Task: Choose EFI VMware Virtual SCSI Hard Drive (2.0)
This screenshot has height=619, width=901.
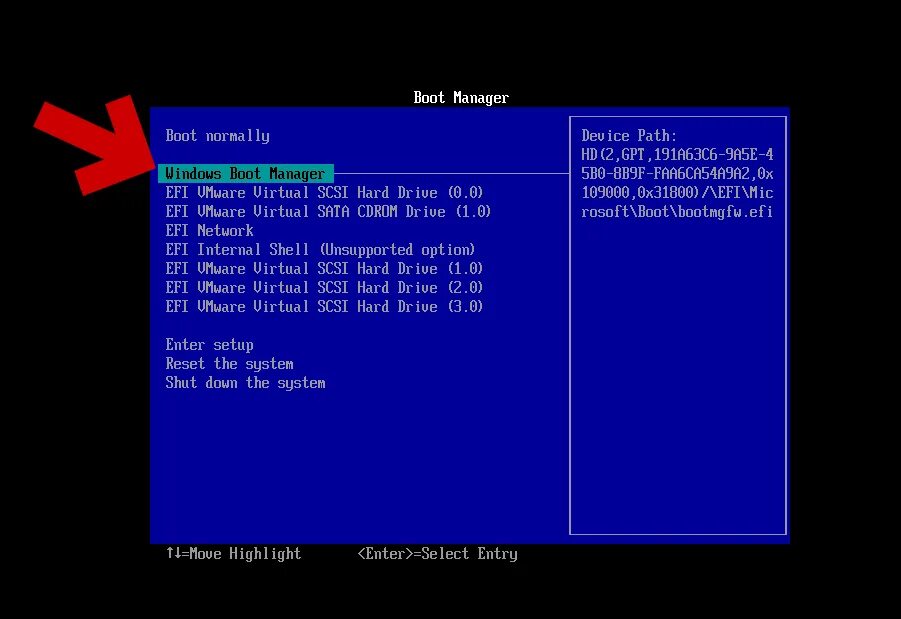Action: [x=324, y=287]
